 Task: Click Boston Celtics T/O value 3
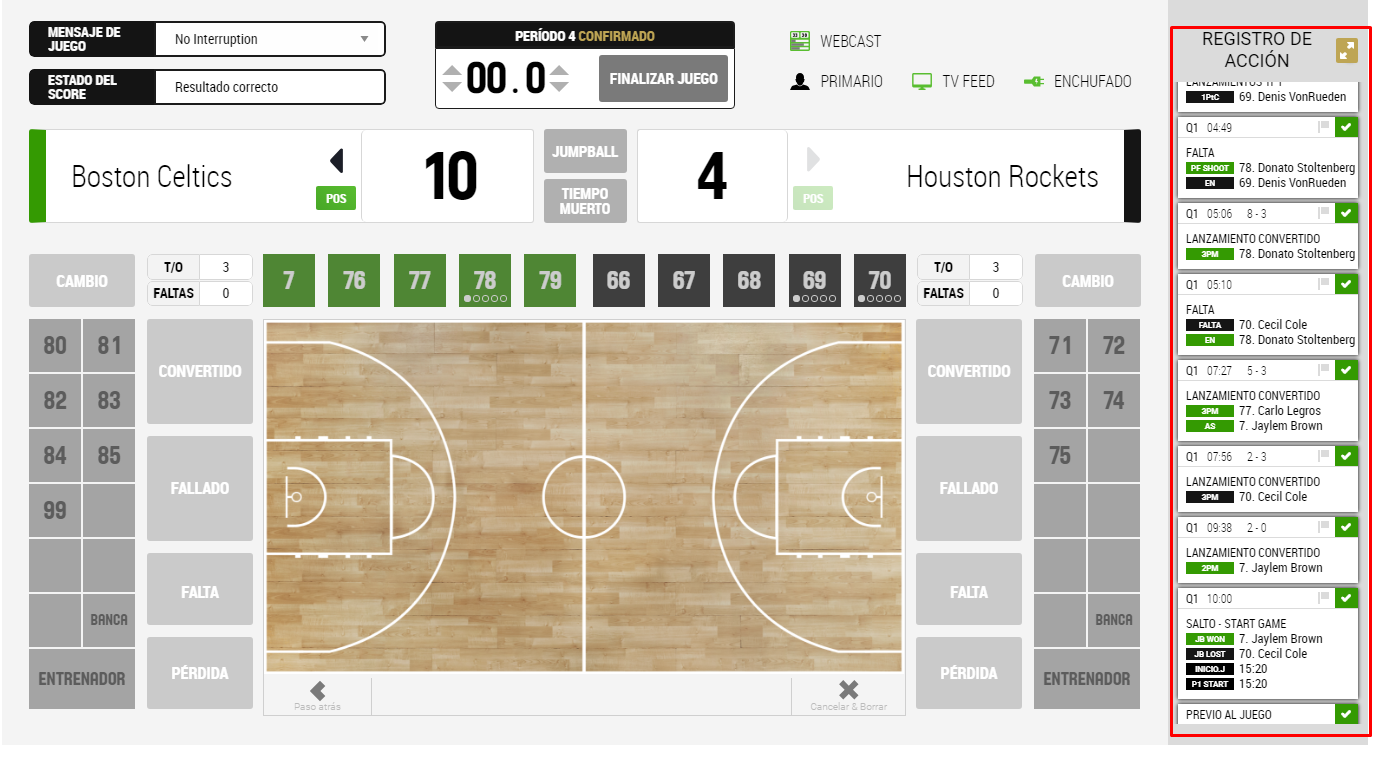click(x=225, y=267)
